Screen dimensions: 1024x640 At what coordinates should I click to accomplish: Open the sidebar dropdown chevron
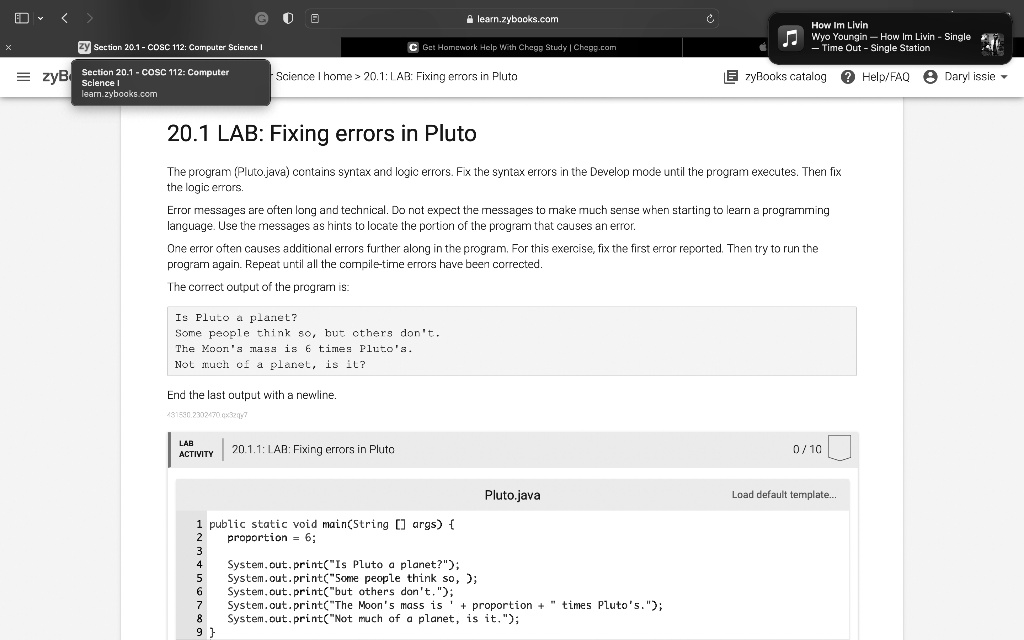click(x=40, y=18)
